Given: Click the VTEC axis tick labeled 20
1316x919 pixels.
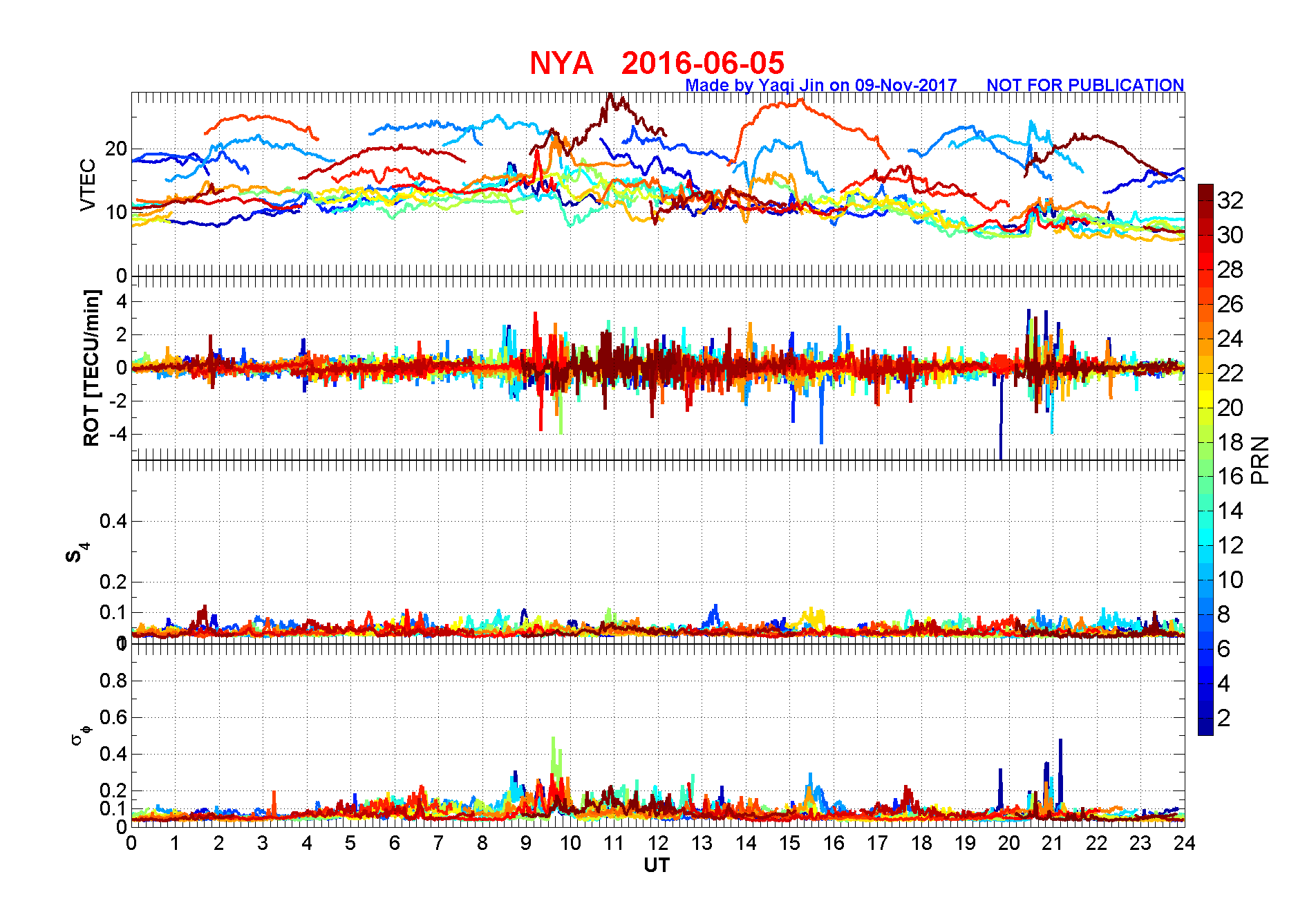Looking at the screenshot, I should pyautogui.click(x=116, y=149).
